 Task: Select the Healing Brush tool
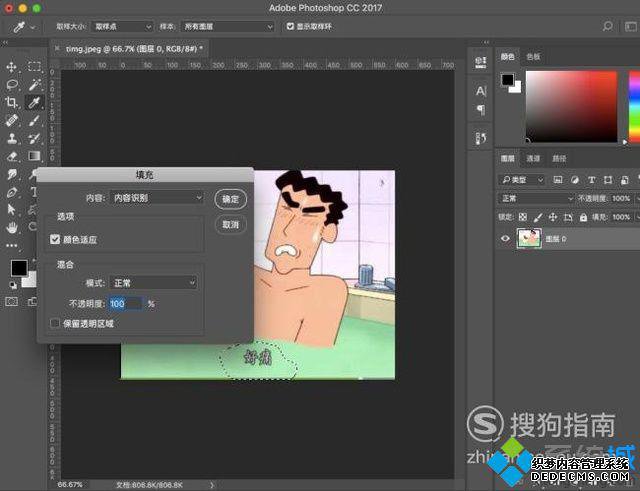click(x=12, y=120)
